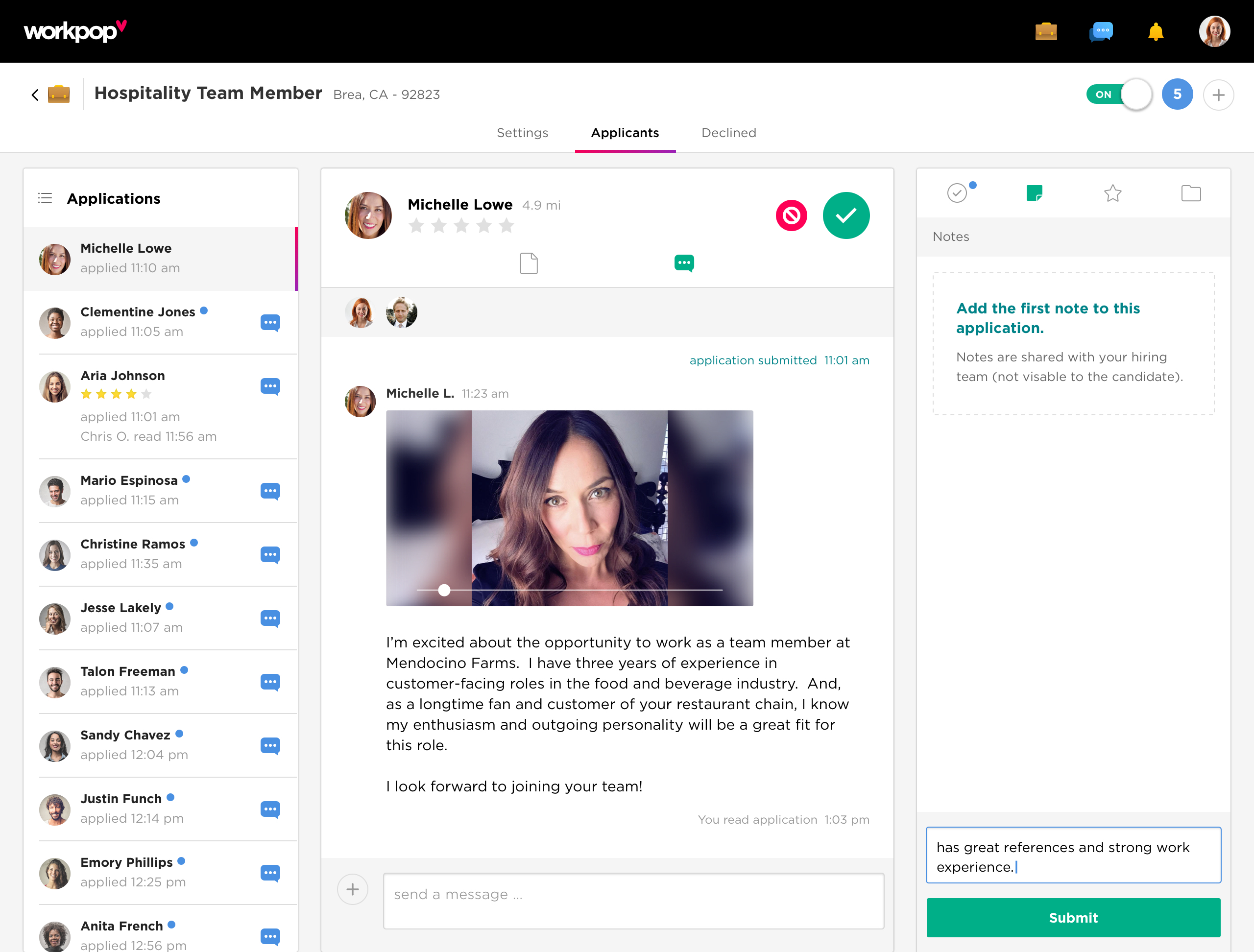Open the messages chat icon in header

[1101, 32]
